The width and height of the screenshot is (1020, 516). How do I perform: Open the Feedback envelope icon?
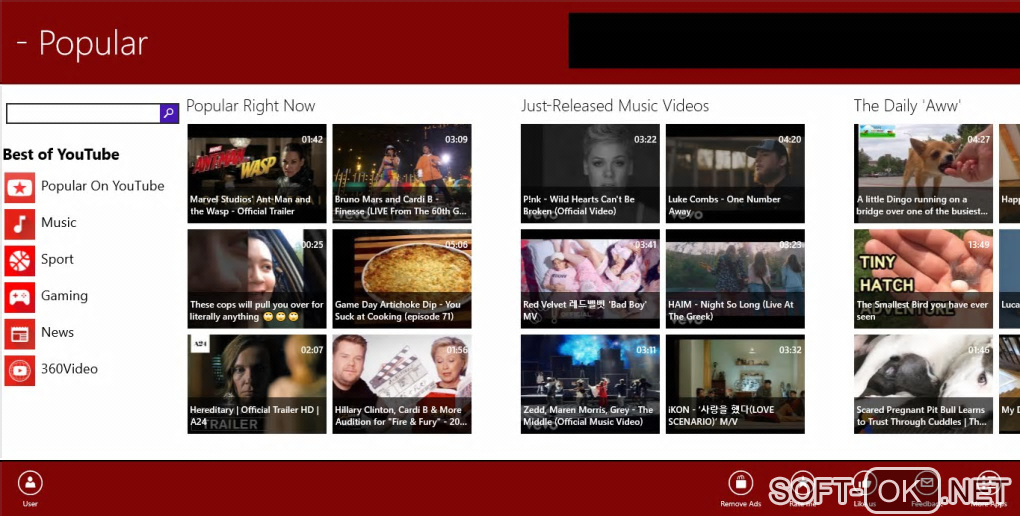(x=926, y=483)
